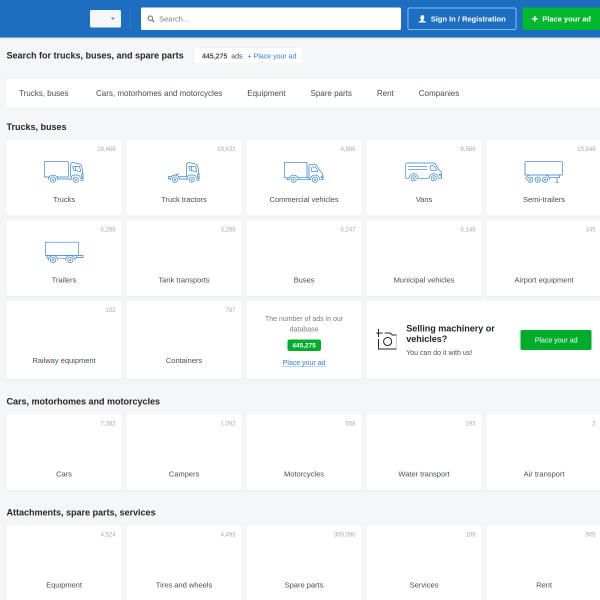Click the Trucks label text
Image resolution: width=600 pixels, height=600 pixels.
[64, 199]
